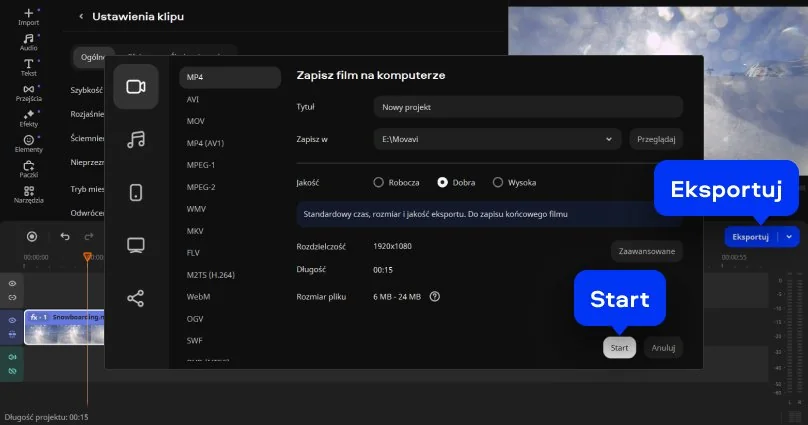Open the Eksportuj dropdown arrow
The width and height of the screenshot is (808, 425).
click(x=790, y=237)
